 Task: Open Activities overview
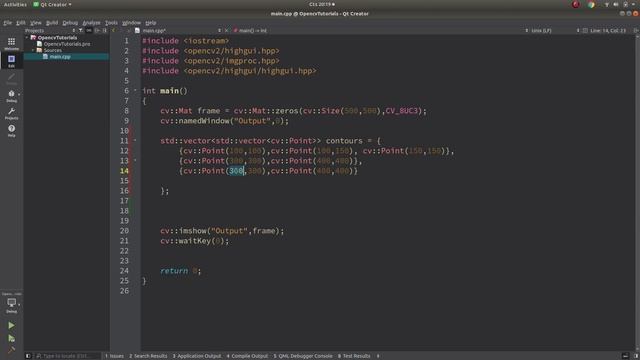[x=15, y=4]
